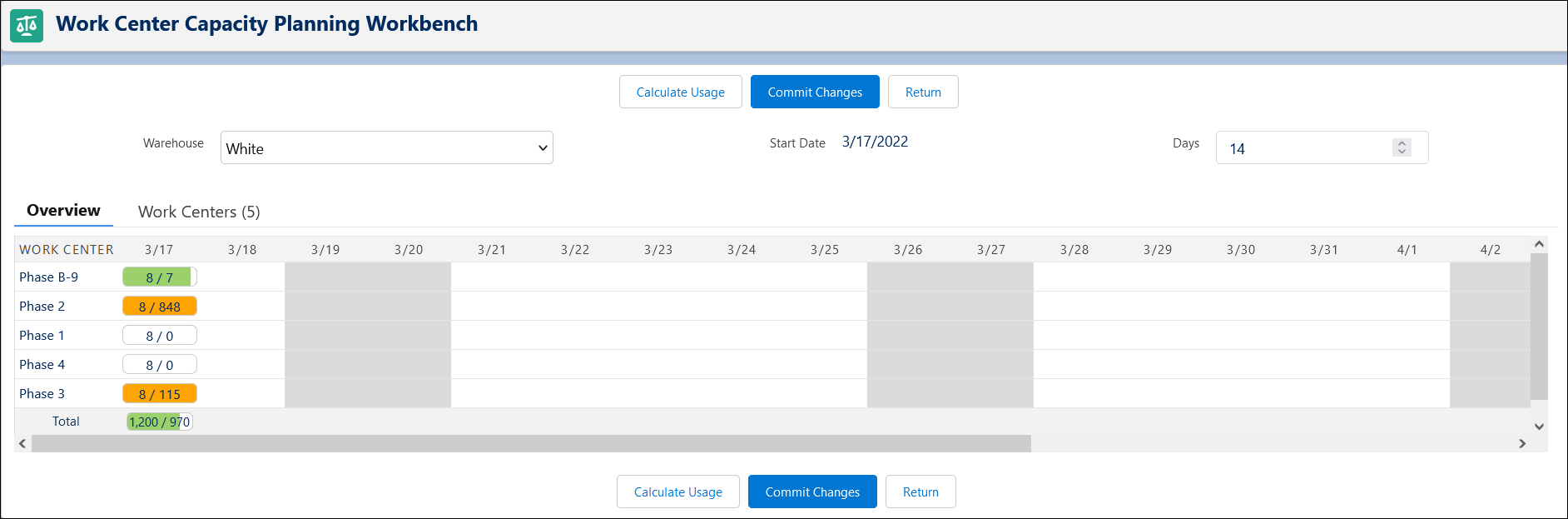Click the bottom Commit Changes button
The width and height of the screenshot is (1568, 519).
812,492
